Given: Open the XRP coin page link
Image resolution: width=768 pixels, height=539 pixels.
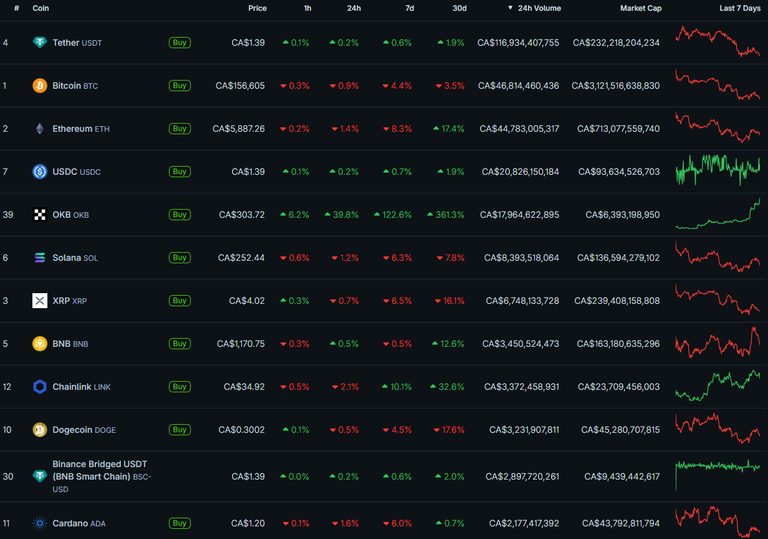Looking at the screenshot, I should [70, 300].
